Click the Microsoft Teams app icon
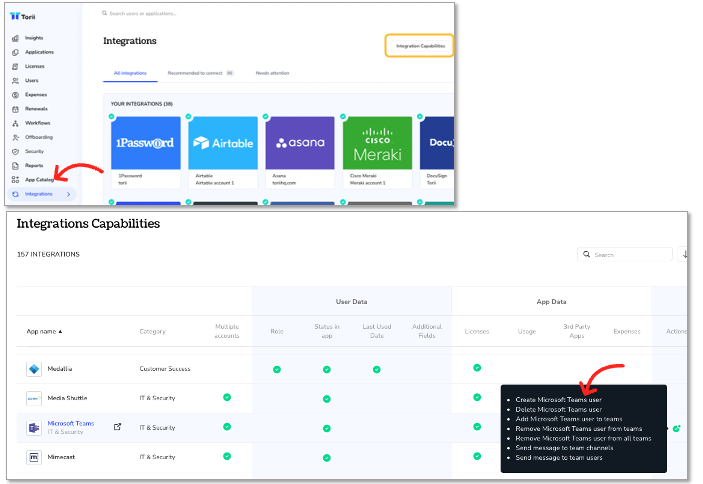Screen dimensions: 703x484 coord(34,428)
